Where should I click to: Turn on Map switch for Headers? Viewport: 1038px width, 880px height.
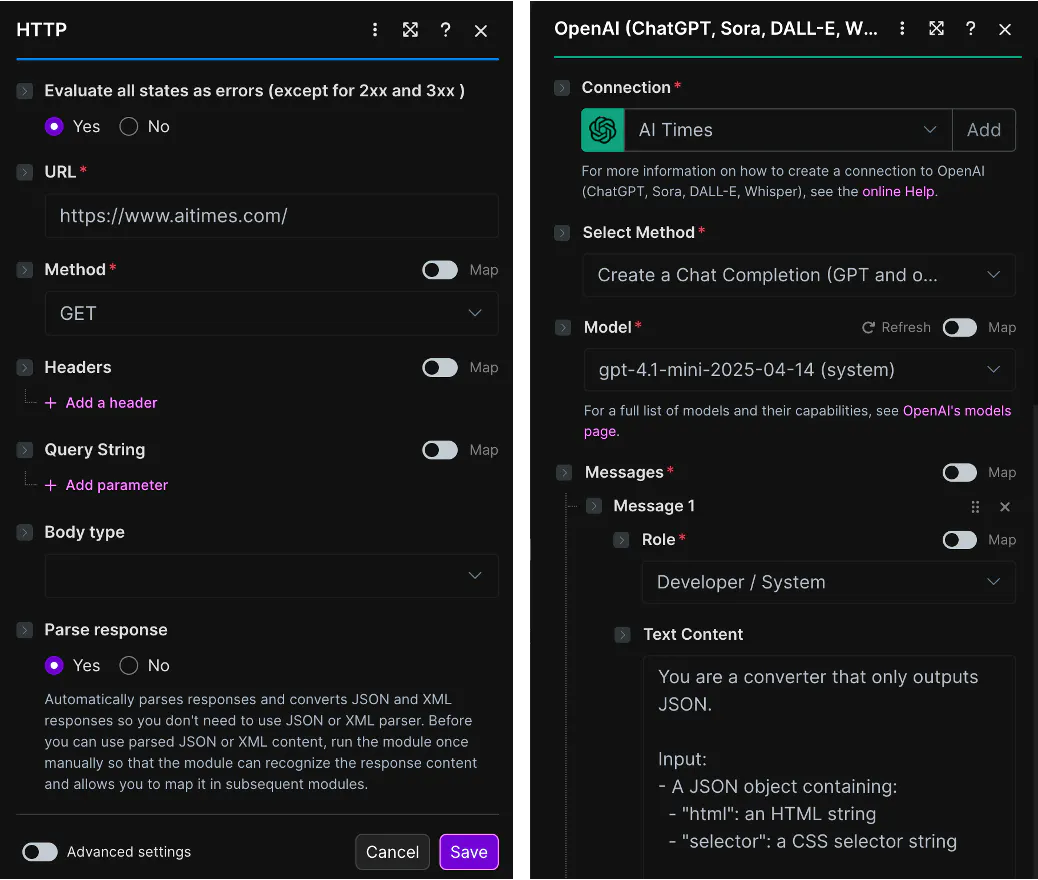click(x=440, y=368)
